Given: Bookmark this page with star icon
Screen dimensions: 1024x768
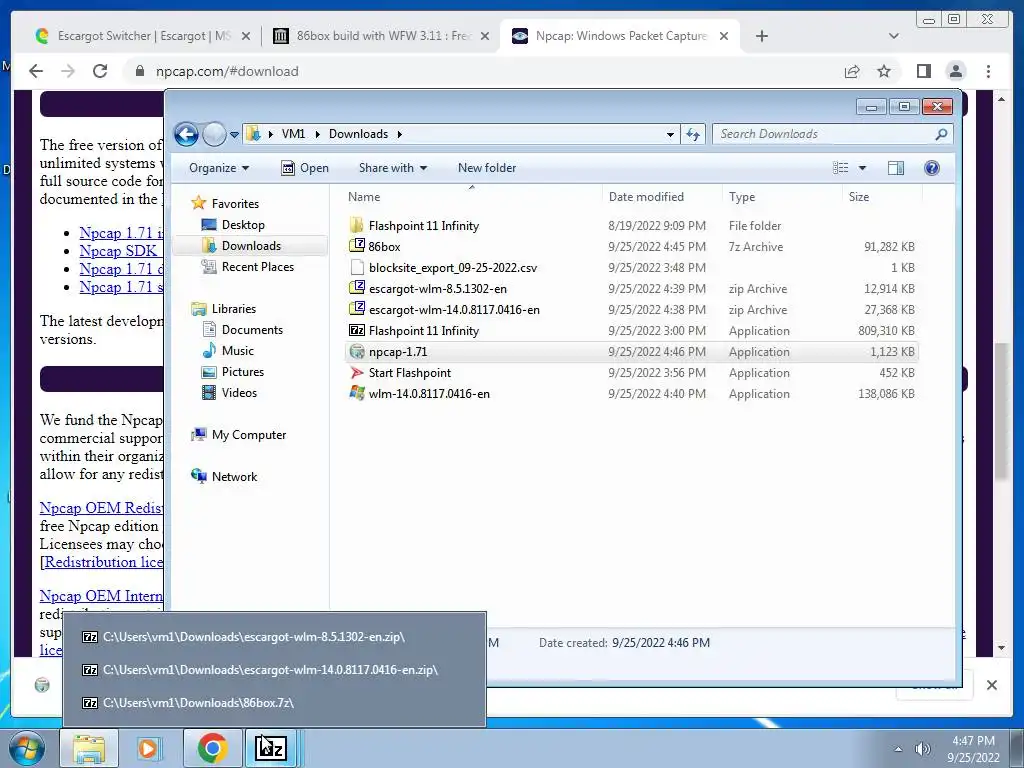Looking at the screenshot, I should pos(884,71).
